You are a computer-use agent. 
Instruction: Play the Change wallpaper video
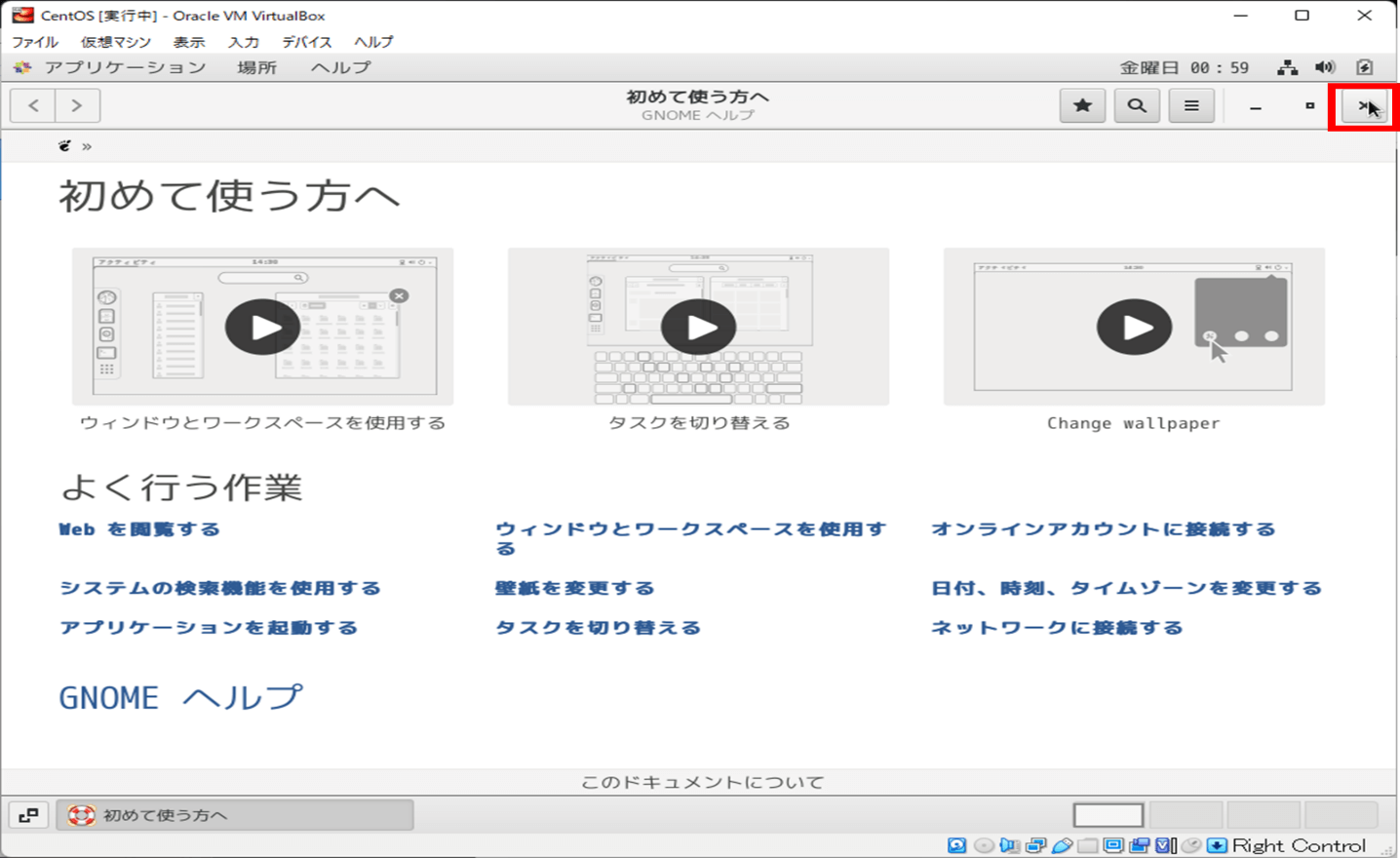(x=1134, y=327)
